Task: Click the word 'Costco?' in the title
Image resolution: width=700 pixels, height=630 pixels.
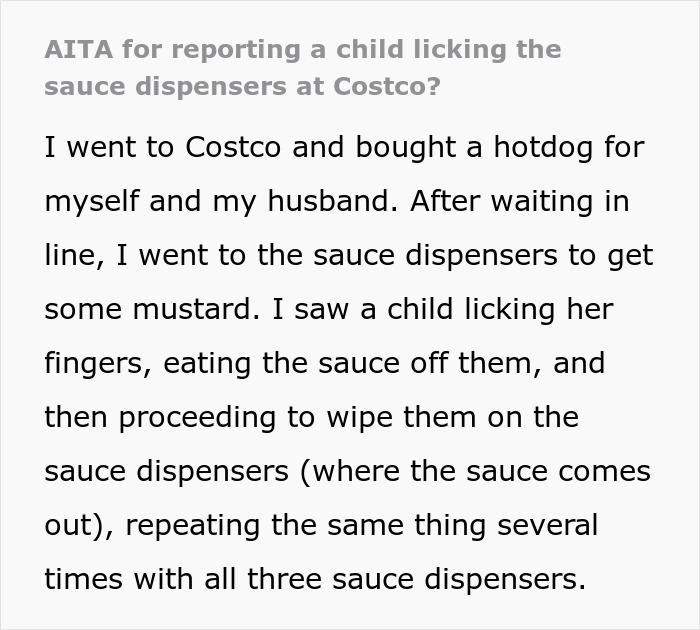Action: (387, 86)
